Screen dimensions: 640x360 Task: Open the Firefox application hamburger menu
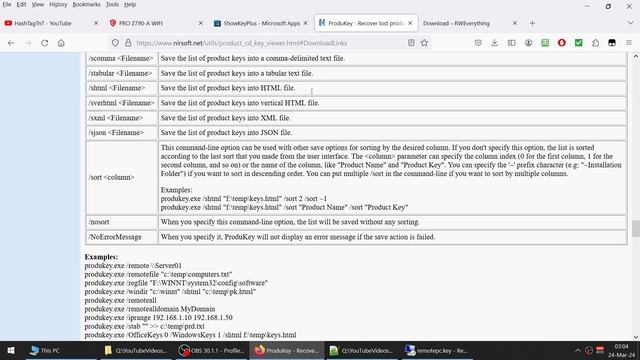coord(629,43)
